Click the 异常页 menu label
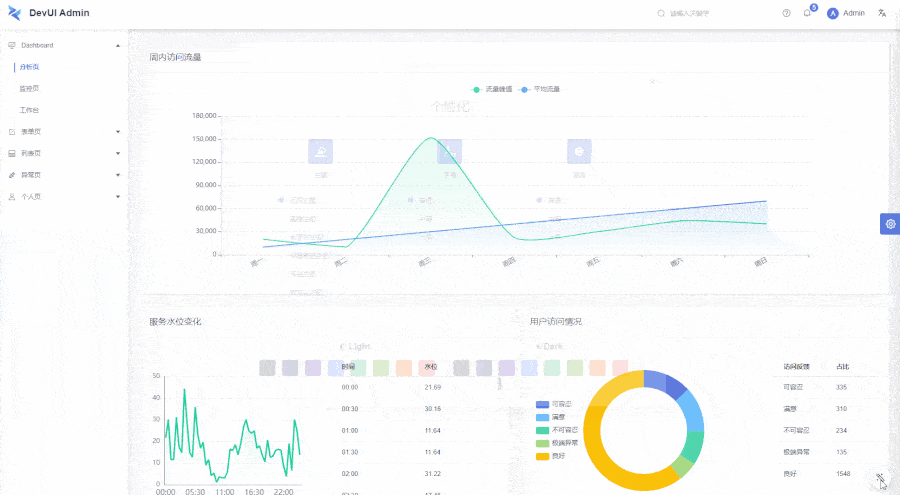The height and width of the screenshot is (495, 900). pos(31,175)
